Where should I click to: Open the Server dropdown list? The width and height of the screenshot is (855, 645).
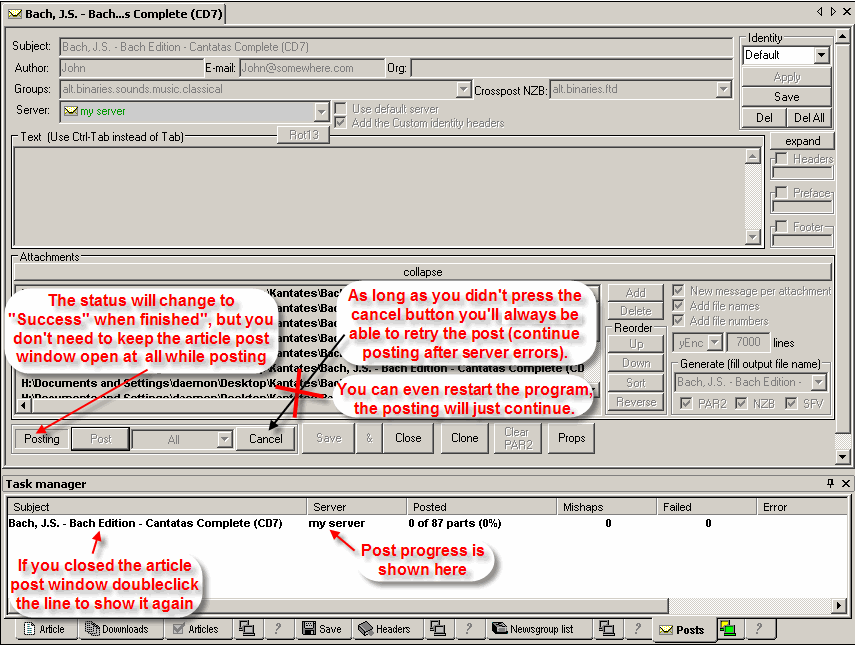pos(321,111)
